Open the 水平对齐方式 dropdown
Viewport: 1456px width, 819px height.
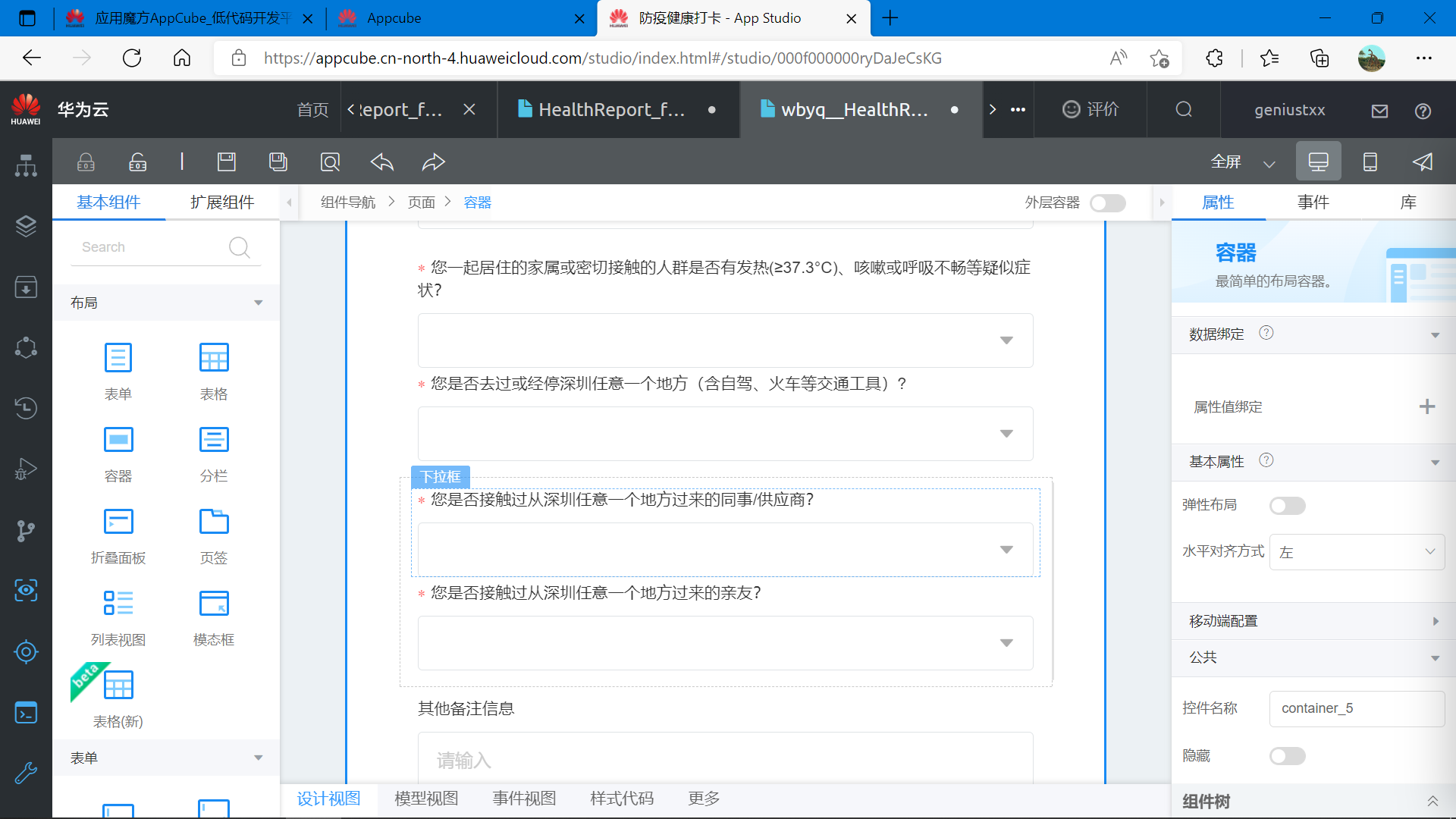pyautogui.click(x=1356, y=552)
